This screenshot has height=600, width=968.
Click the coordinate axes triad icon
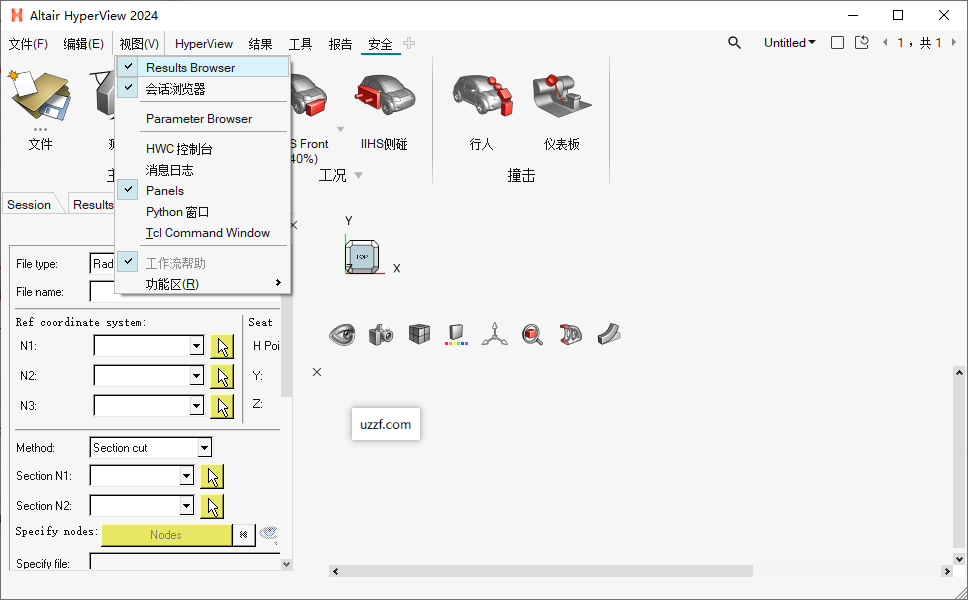494,334
